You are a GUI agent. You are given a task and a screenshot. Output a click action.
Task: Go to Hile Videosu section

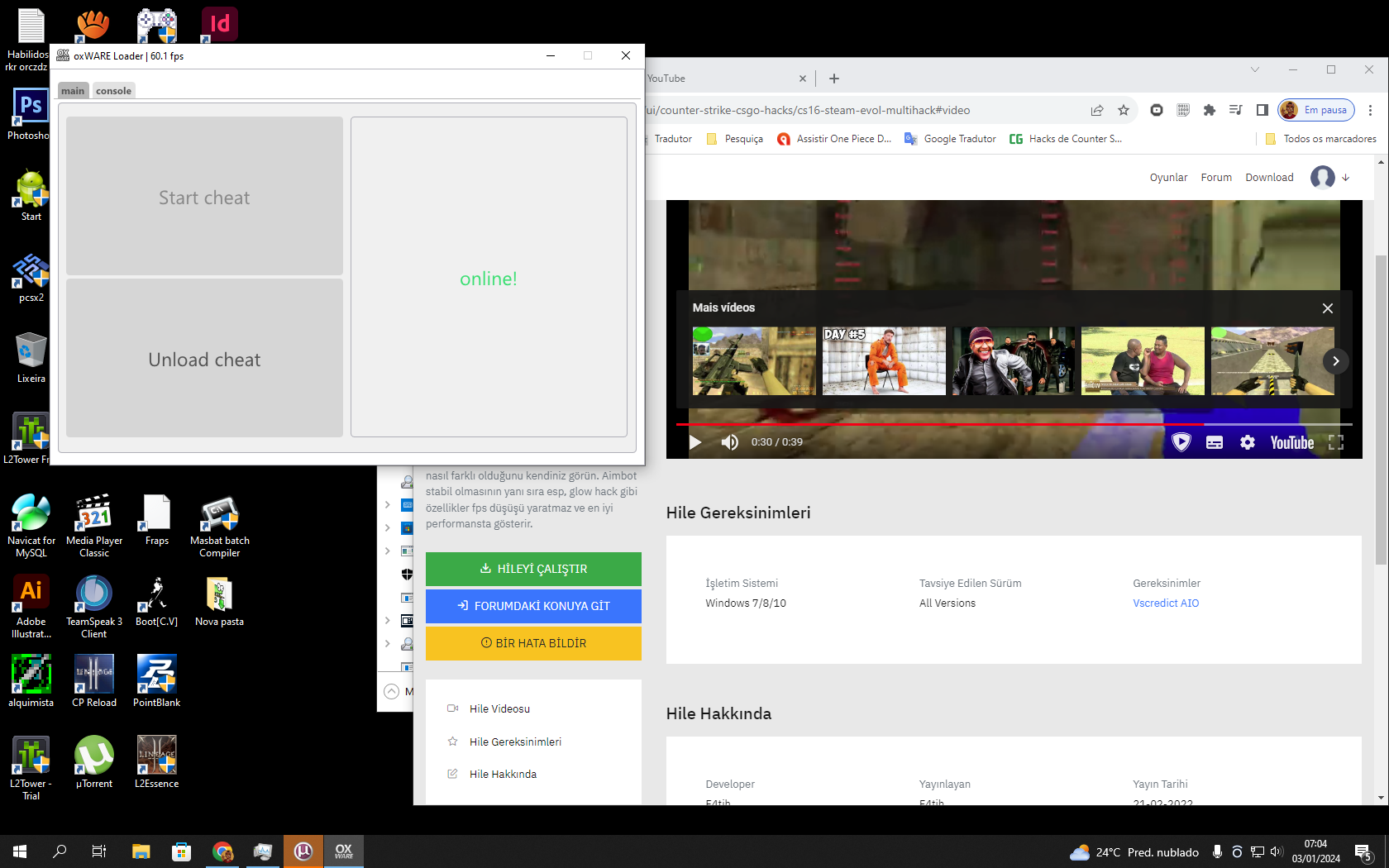tap(499, 708)
